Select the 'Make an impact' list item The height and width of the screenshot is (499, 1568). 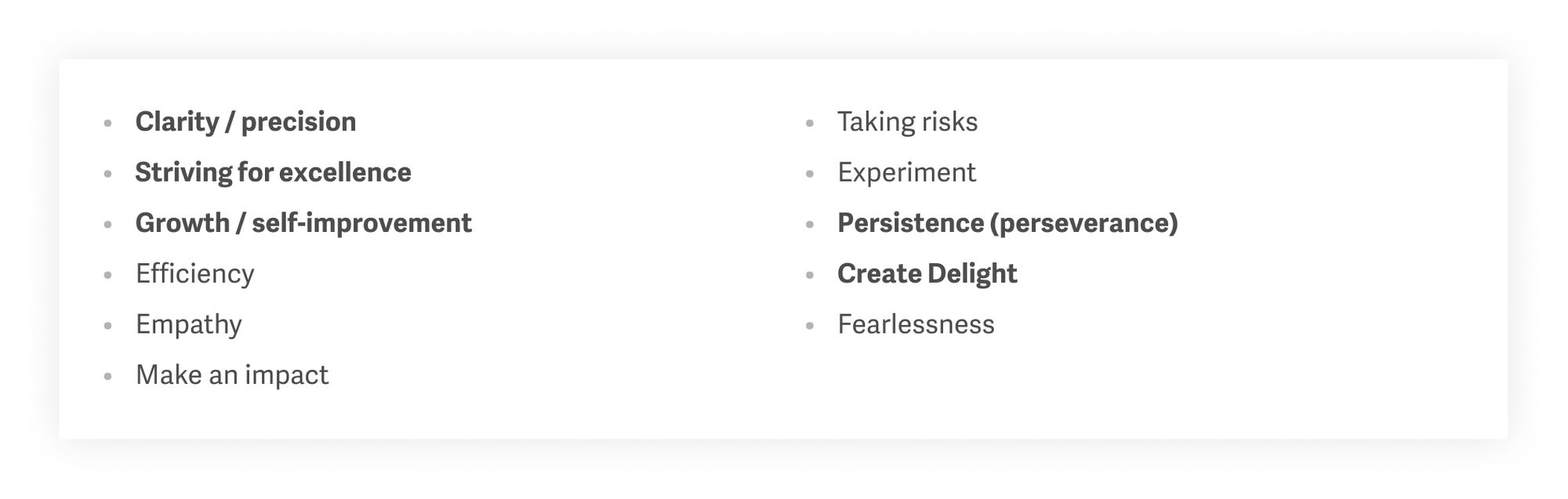click(x=232, y=375)
